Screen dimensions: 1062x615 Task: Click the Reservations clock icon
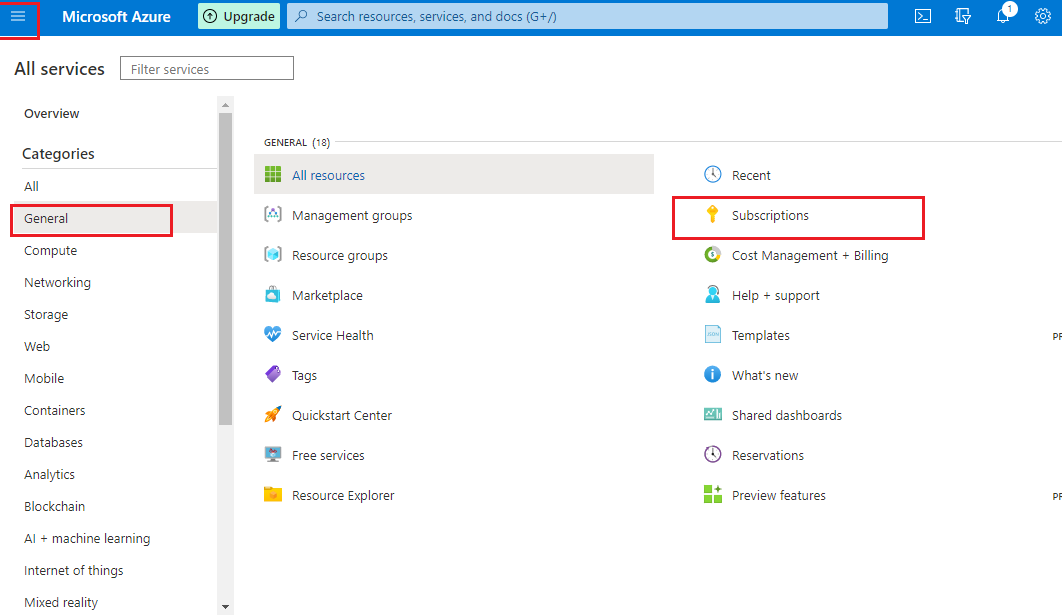coord(712,455)
